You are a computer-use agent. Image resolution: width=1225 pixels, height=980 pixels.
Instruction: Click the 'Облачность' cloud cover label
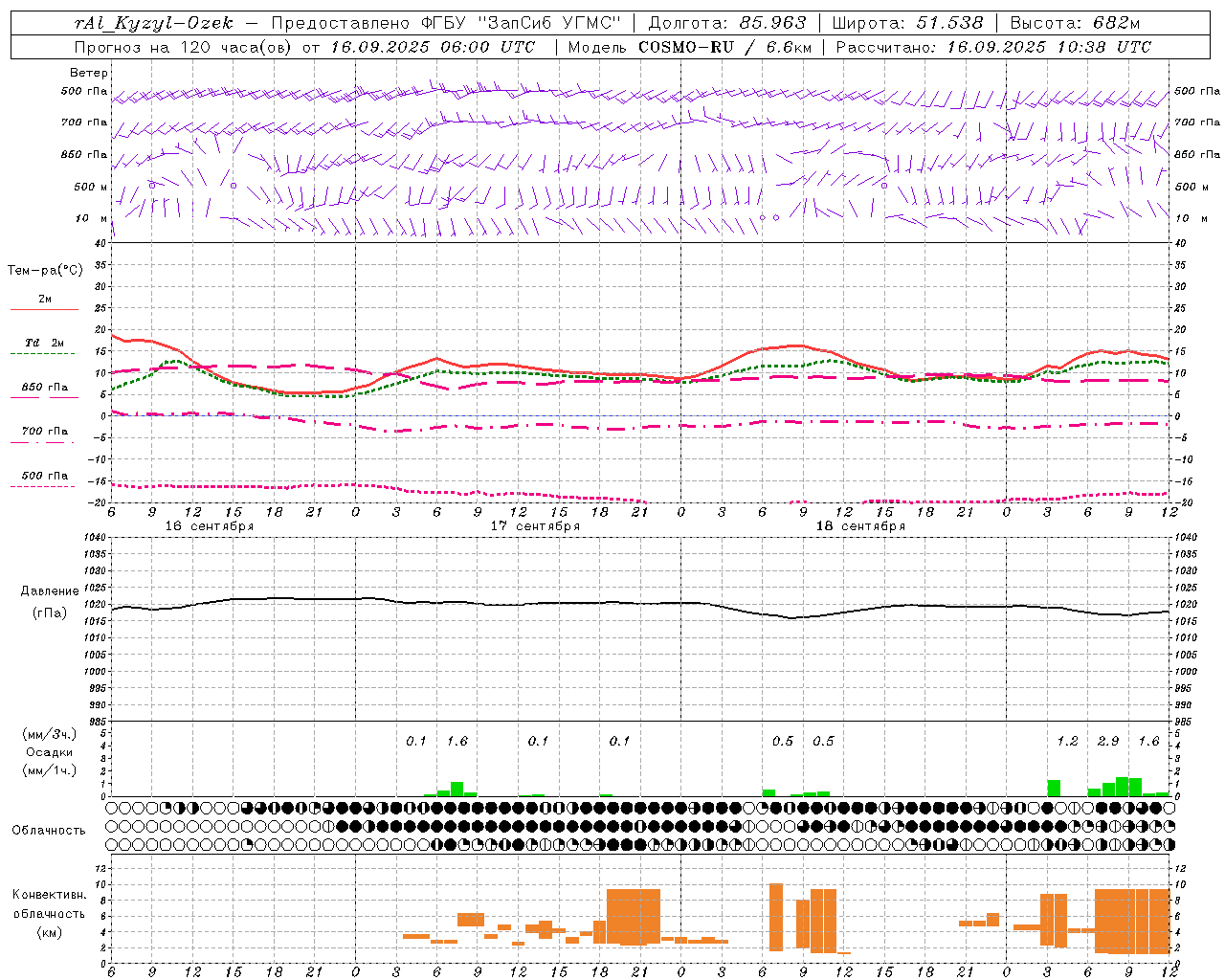click(49, 831)
